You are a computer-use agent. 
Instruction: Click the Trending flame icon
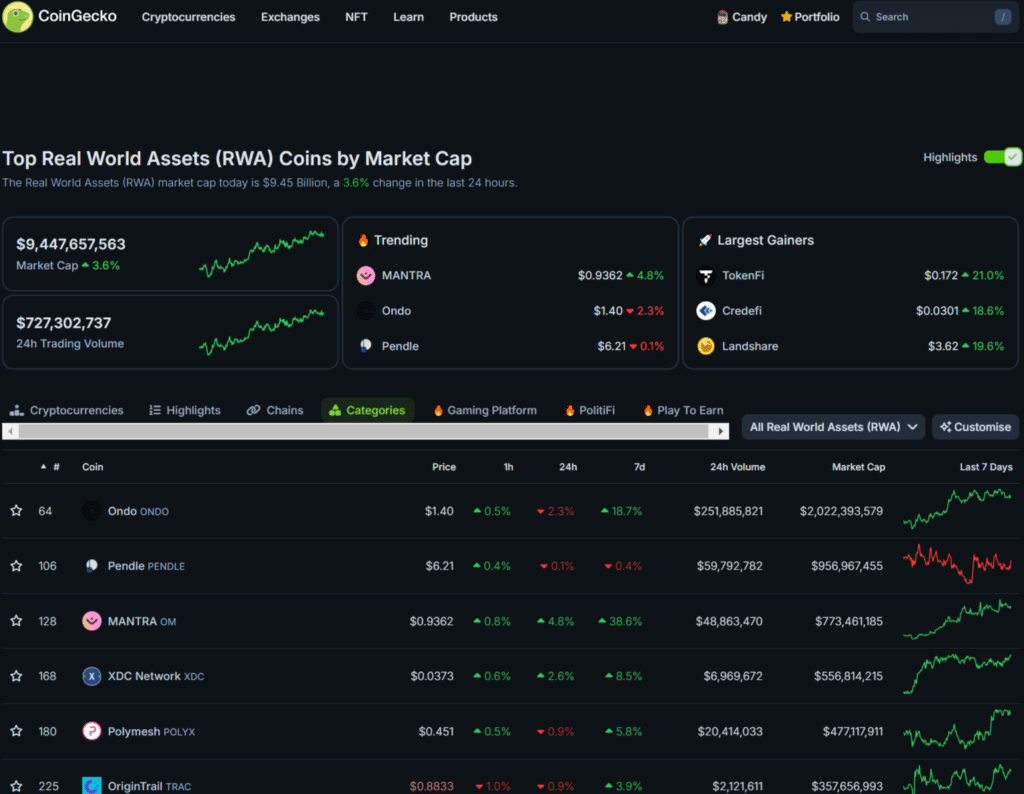[363, 240]
